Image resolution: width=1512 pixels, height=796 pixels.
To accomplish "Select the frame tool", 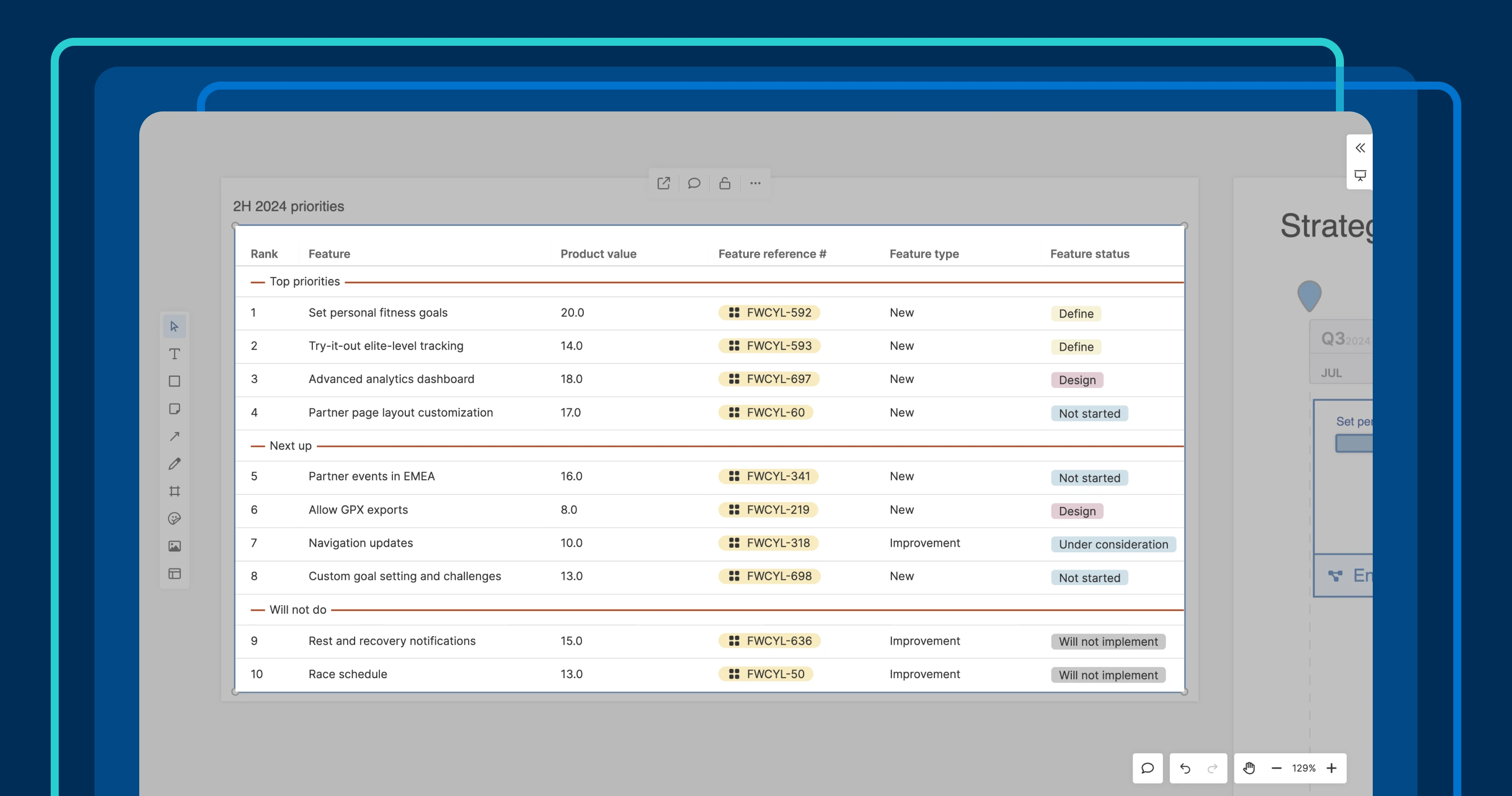I will click(174, 492).
